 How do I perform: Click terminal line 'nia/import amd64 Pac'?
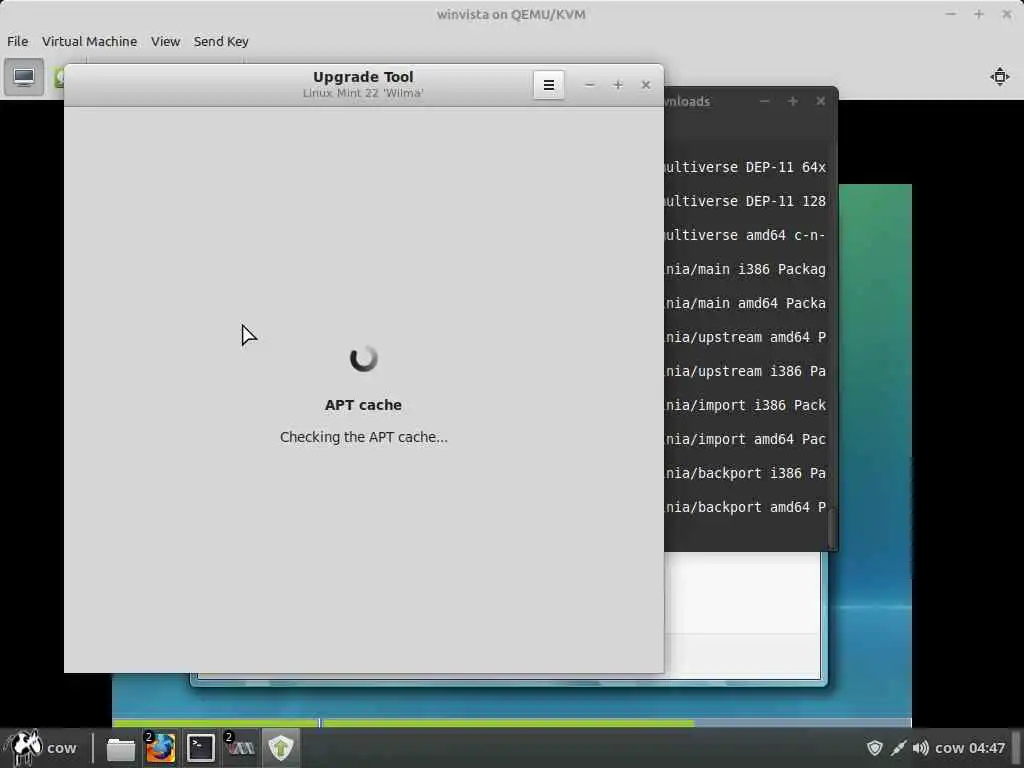[x=745, y=439]
